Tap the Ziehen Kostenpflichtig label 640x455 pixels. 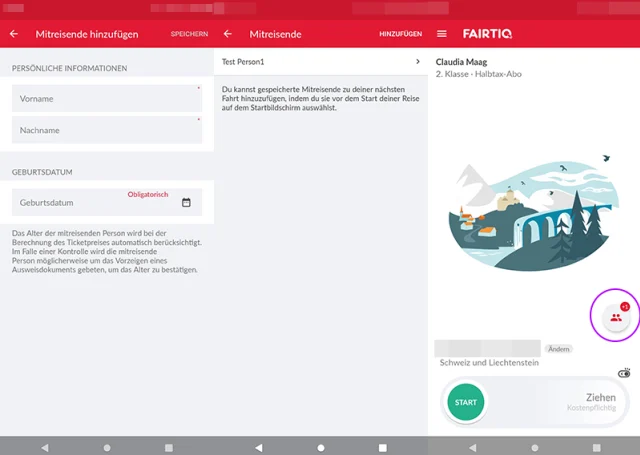[591, 402]
